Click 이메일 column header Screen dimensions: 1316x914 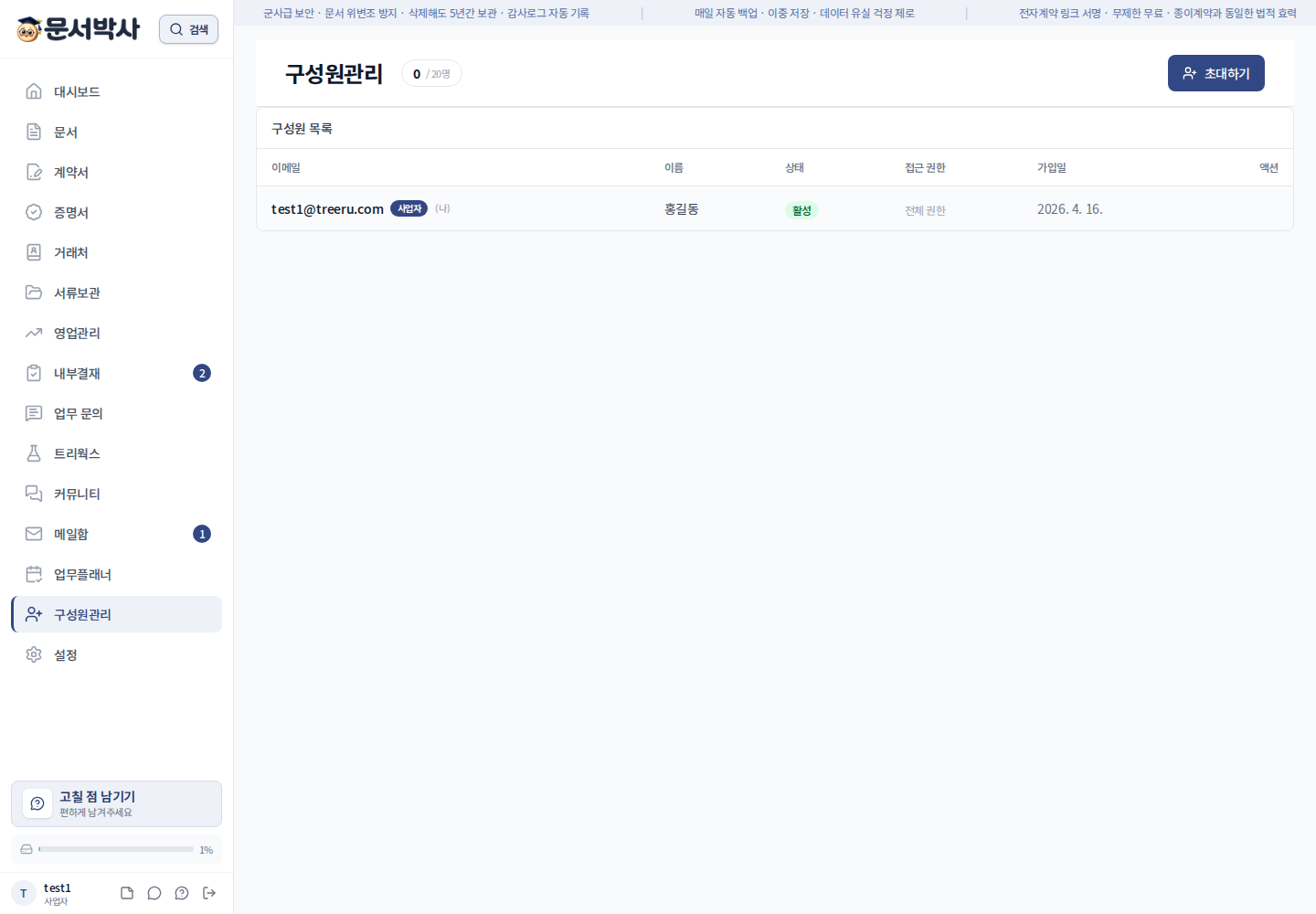pyautogui.click(x=286, y=167)
